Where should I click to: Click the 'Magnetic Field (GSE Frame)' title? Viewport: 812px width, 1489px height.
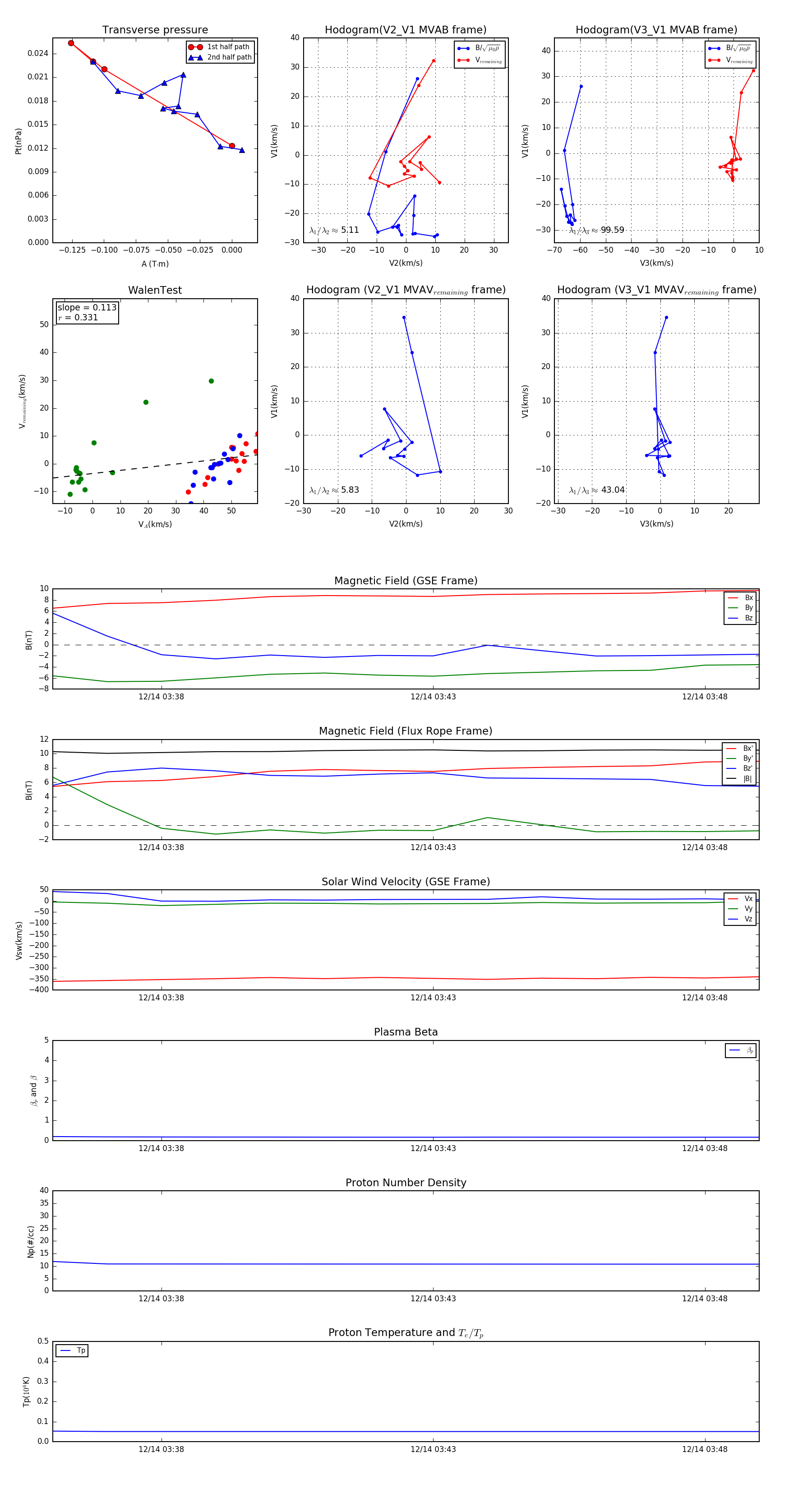tap(406, 581)
